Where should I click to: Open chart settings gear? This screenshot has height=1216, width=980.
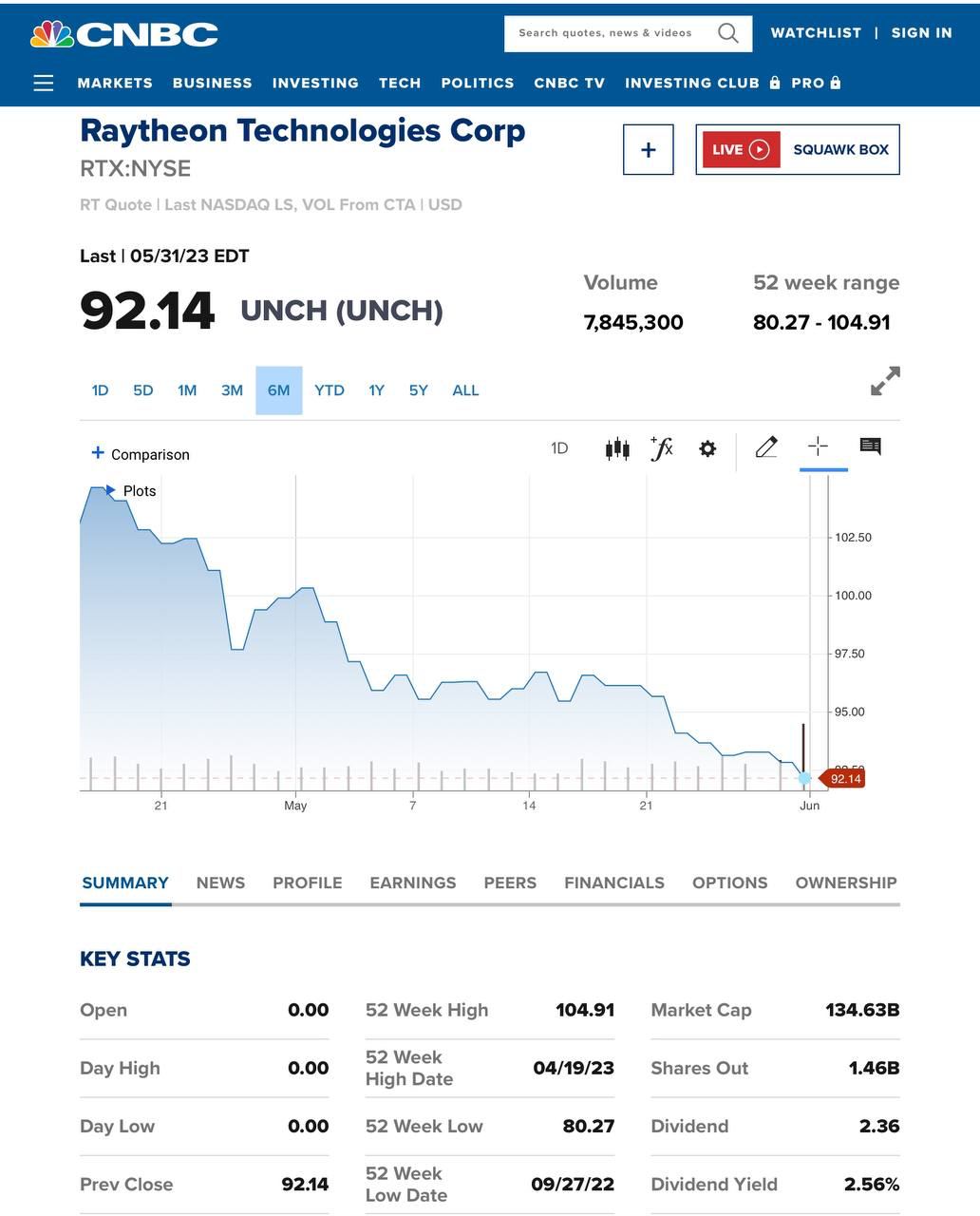coord(707,448)
